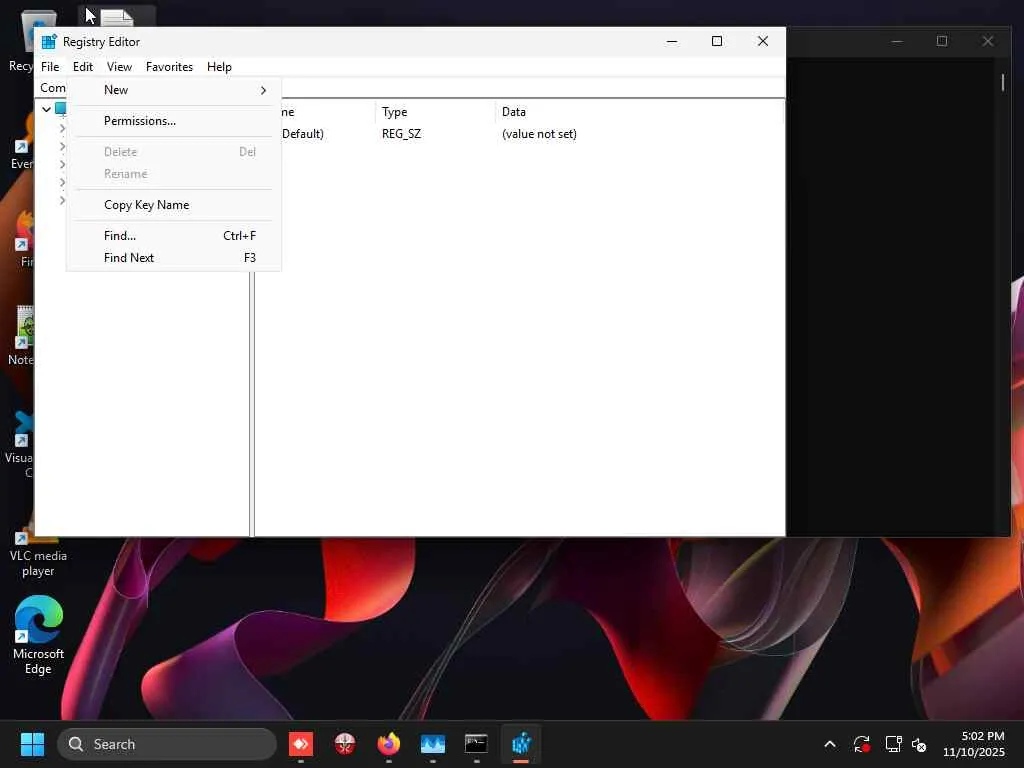Screen dimensions: 1024x768
Task: Select the Computer icon in the tree
Action: (61, 108)
